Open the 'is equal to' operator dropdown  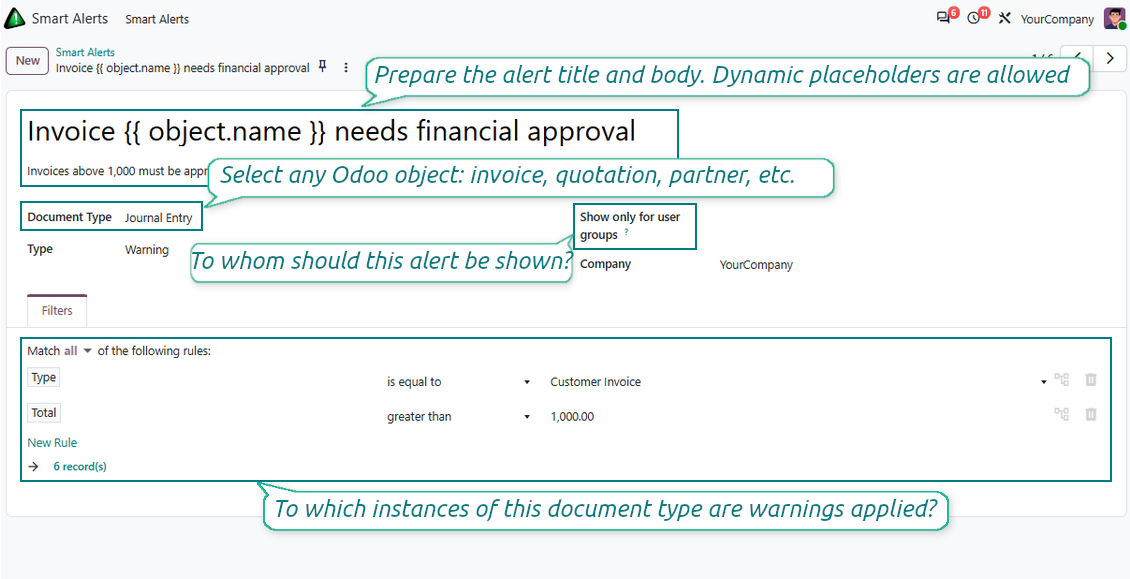[x=459, y=381]
